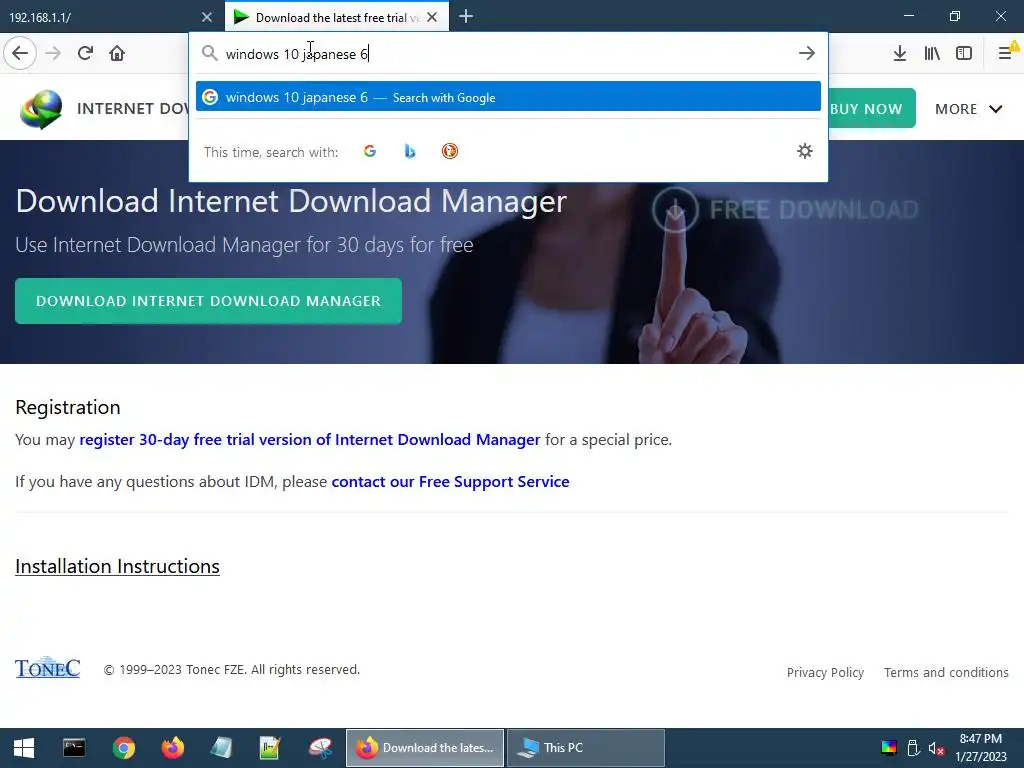Open the notepad-style taskbar app icon

coord(221,748)
